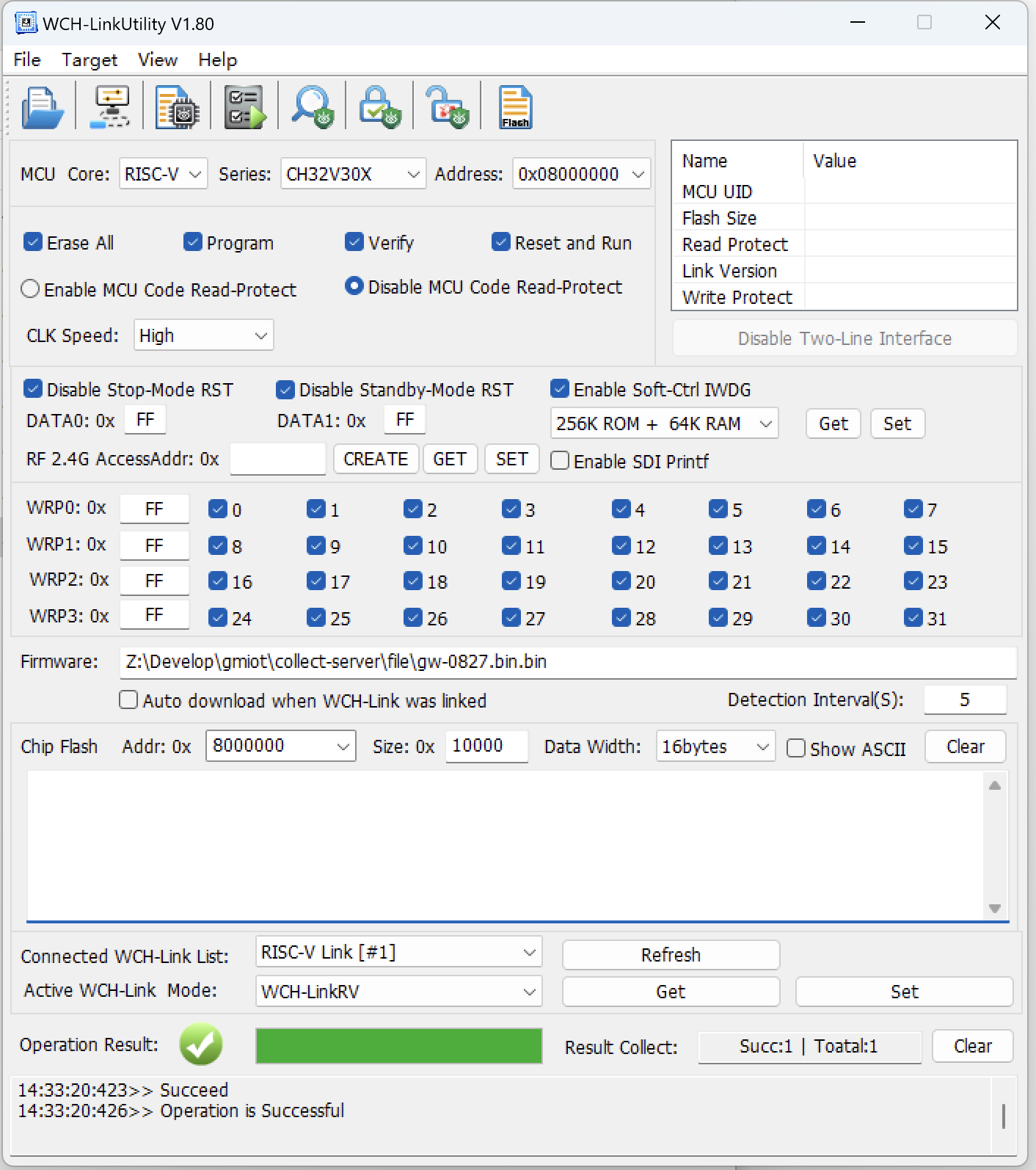Image resolution: width=1036 pixels, height=1170 pixels.
Task: Click the green operation progress bar
Action: 398,1046
